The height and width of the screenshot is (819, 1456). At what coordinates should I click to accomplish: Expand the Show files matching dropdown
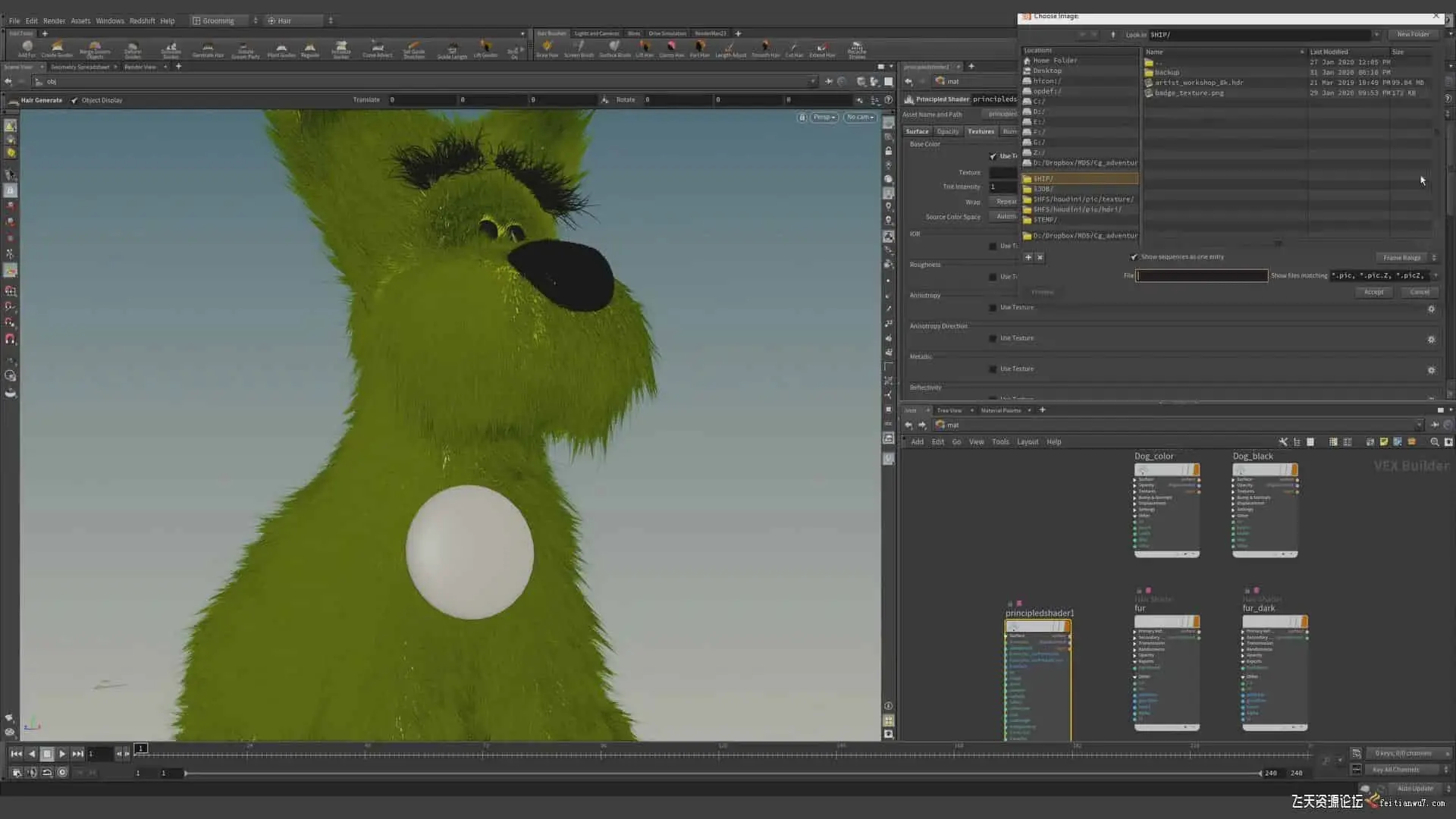point(1436,275)
